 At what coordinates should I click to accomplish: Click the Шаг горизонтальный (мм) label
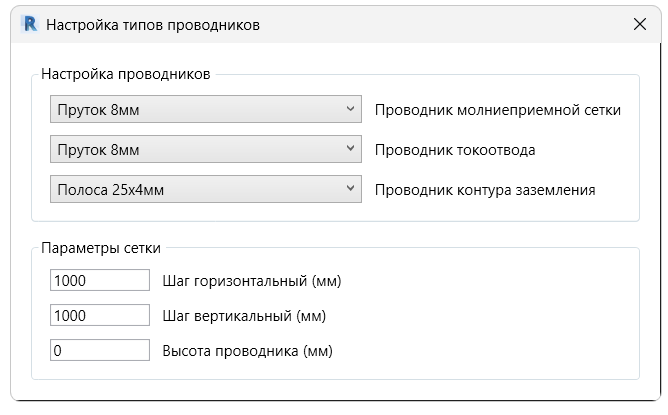pyautogui.click(x=252, y=281)
